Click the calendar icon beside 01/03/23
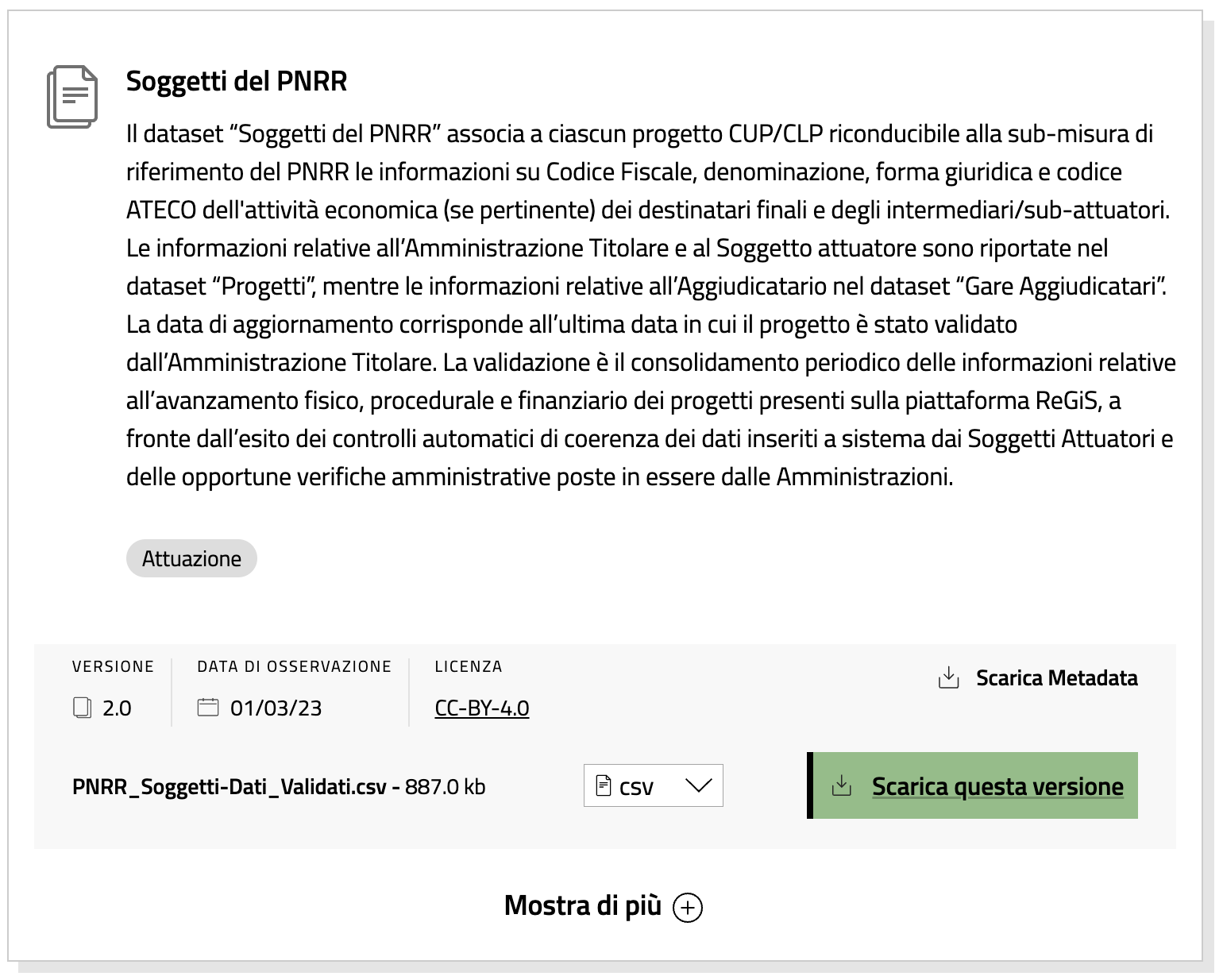1223x980 pixels. point(208,707)
